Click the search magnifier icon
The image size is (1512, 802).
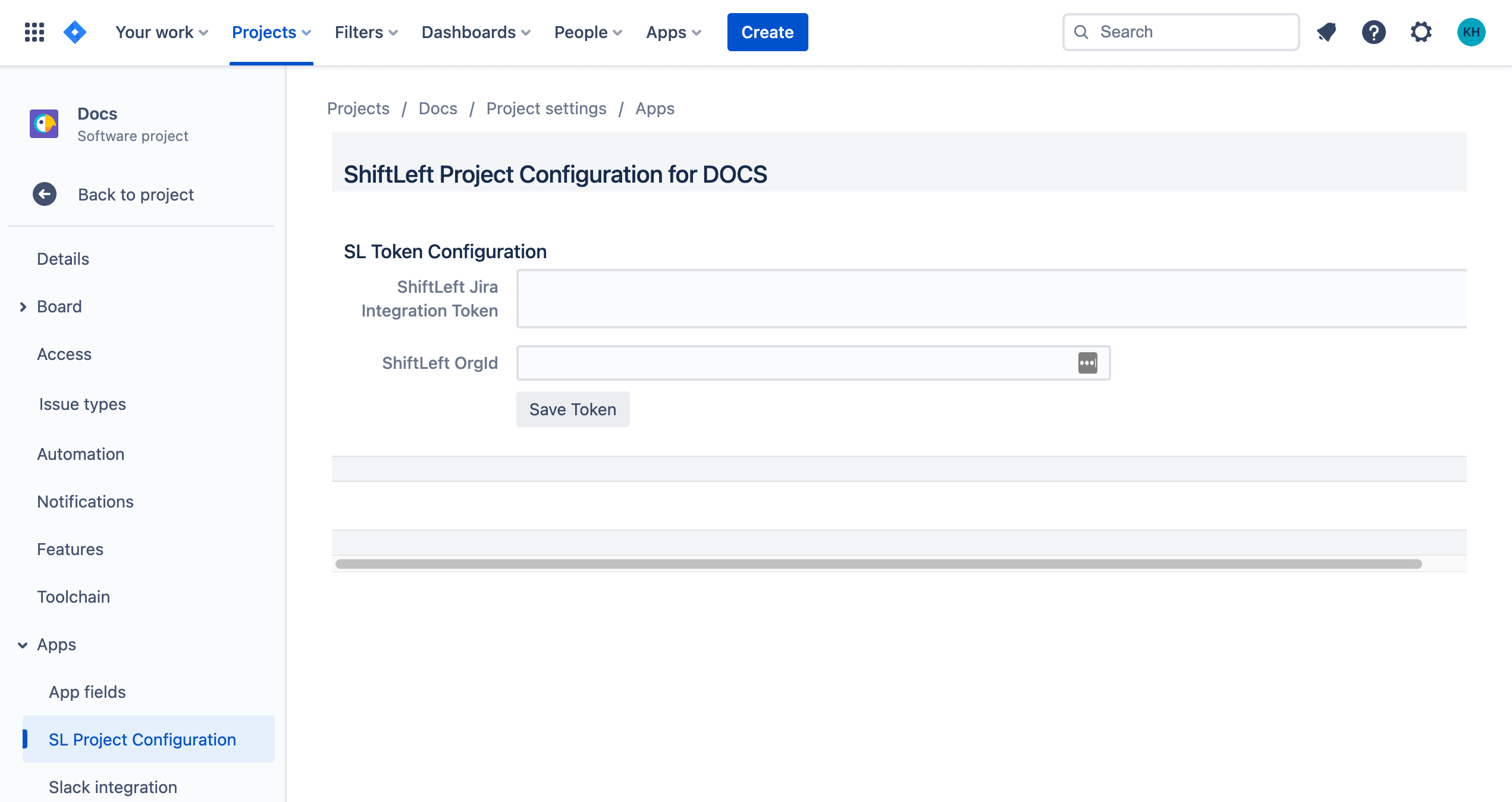click(x=1081, y=32)
